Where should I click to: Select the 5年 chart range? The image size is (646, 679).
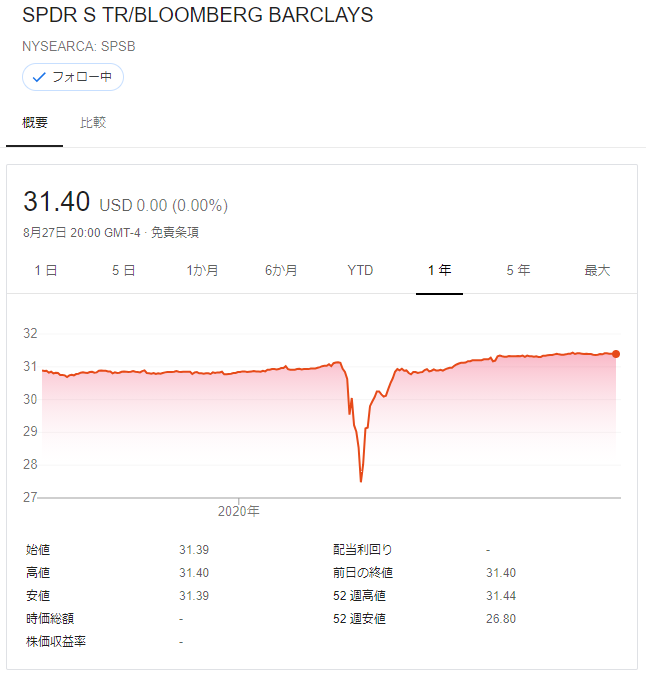coord(518,271)
